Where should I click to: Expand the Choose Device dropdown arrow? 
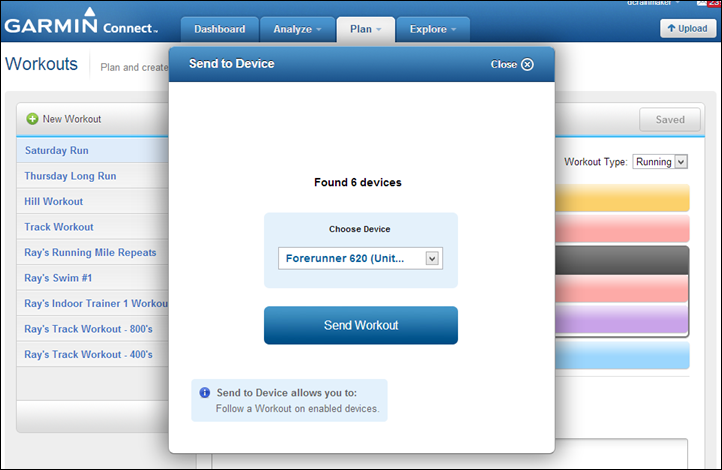tap(432, 259)
